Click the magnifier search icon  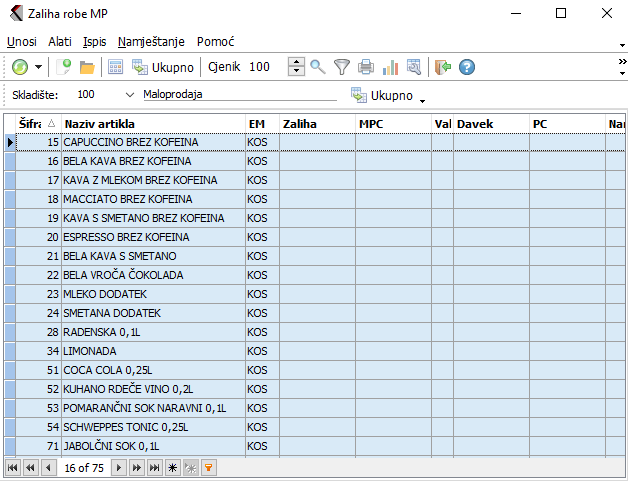[318, 67]
